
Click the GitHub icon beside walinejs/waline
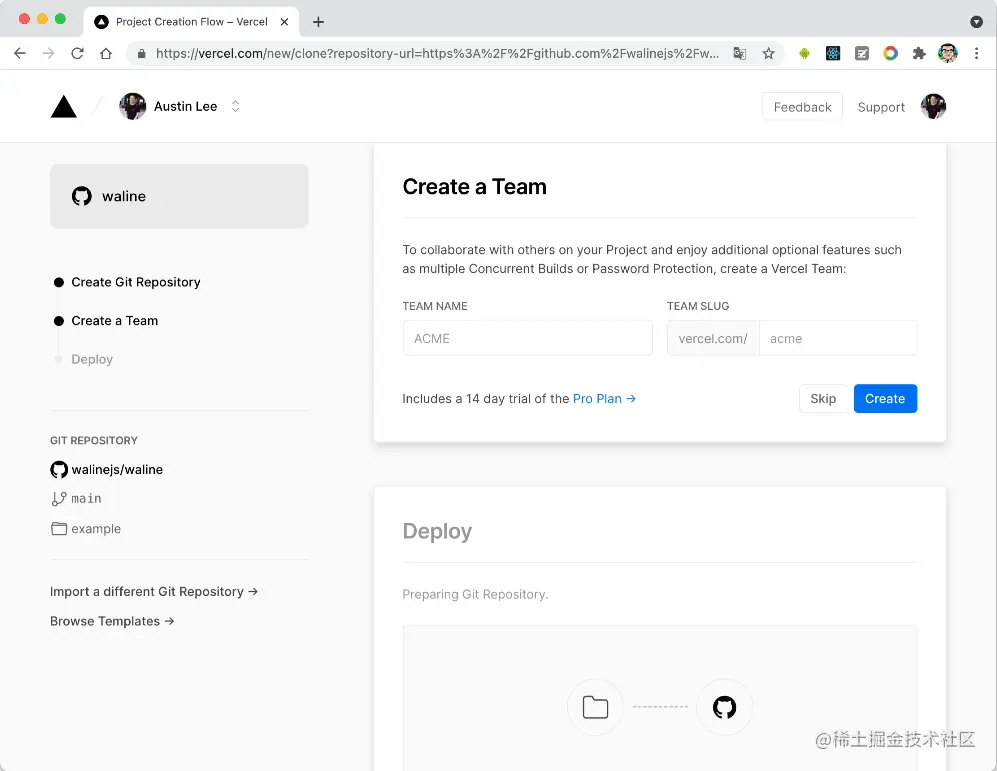pyautogui.click(x=58, y=469)
